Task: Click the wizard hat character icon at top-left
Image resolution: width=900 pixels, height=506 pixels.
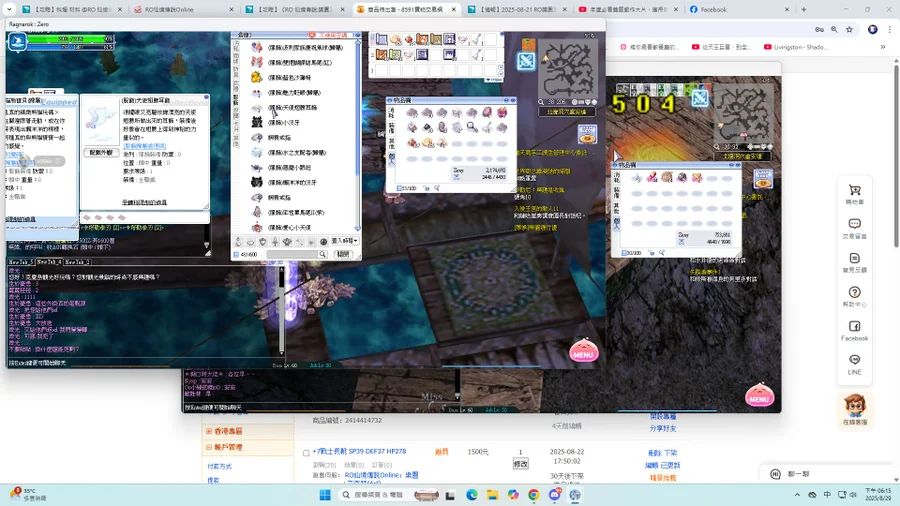Action: coord(17,42)
